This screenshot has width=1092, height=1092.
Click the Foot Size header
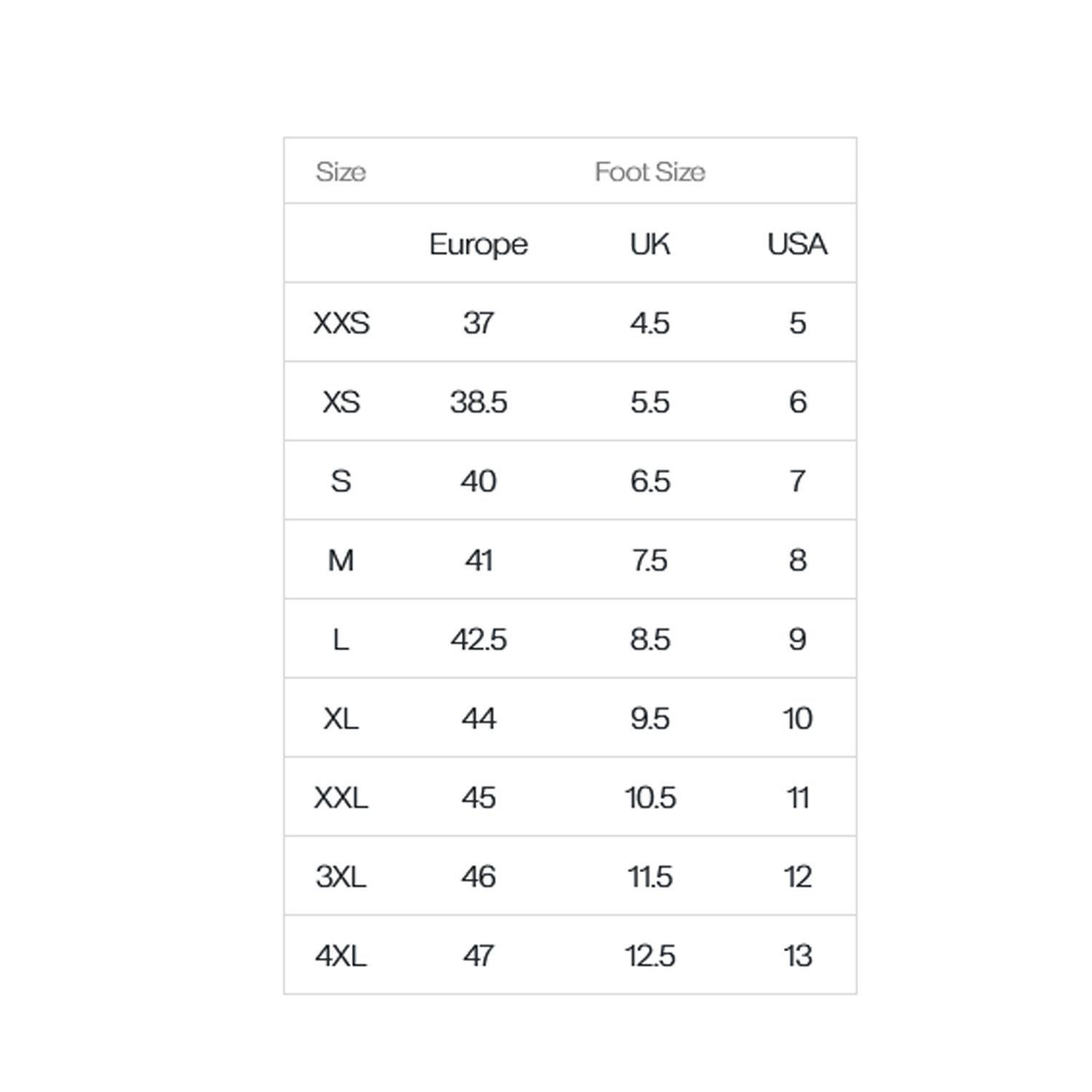click(x=649, y=172)
